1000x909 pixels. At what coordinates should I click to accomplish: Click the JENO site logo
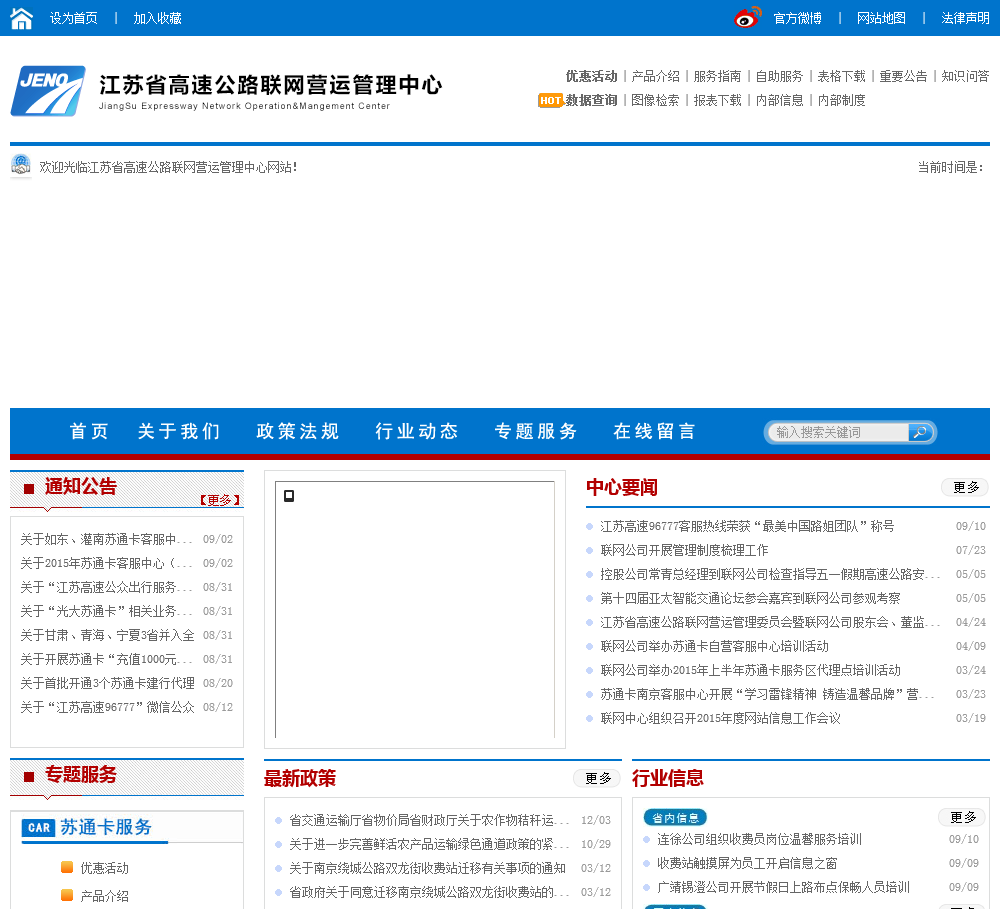point(48,91)
